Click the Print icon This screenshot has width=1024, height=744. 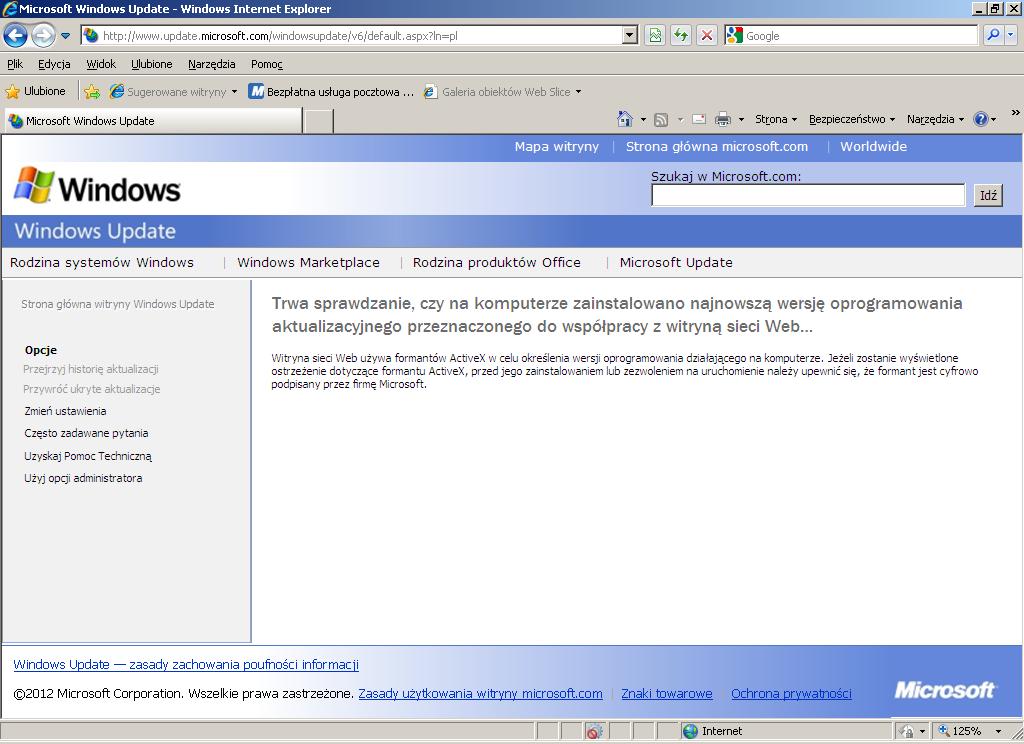723,119
